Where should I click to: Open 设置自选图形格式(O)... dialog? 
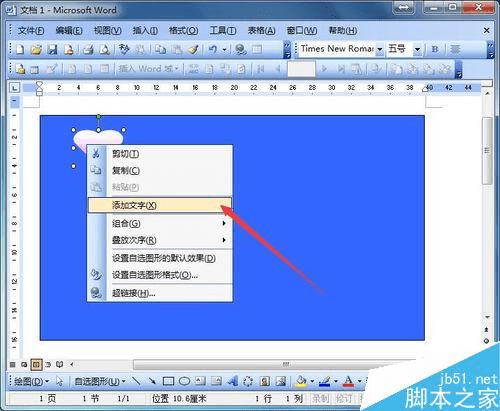(160, 275)
